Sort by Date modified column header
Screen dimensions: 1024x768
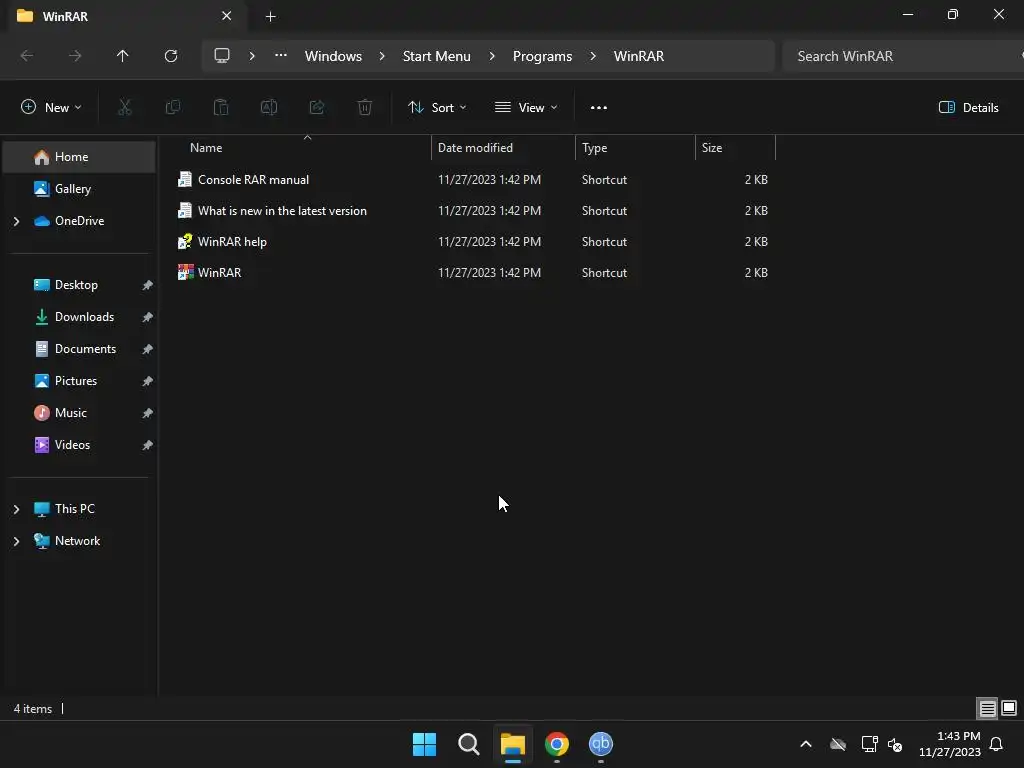click(x=503, y=148)
